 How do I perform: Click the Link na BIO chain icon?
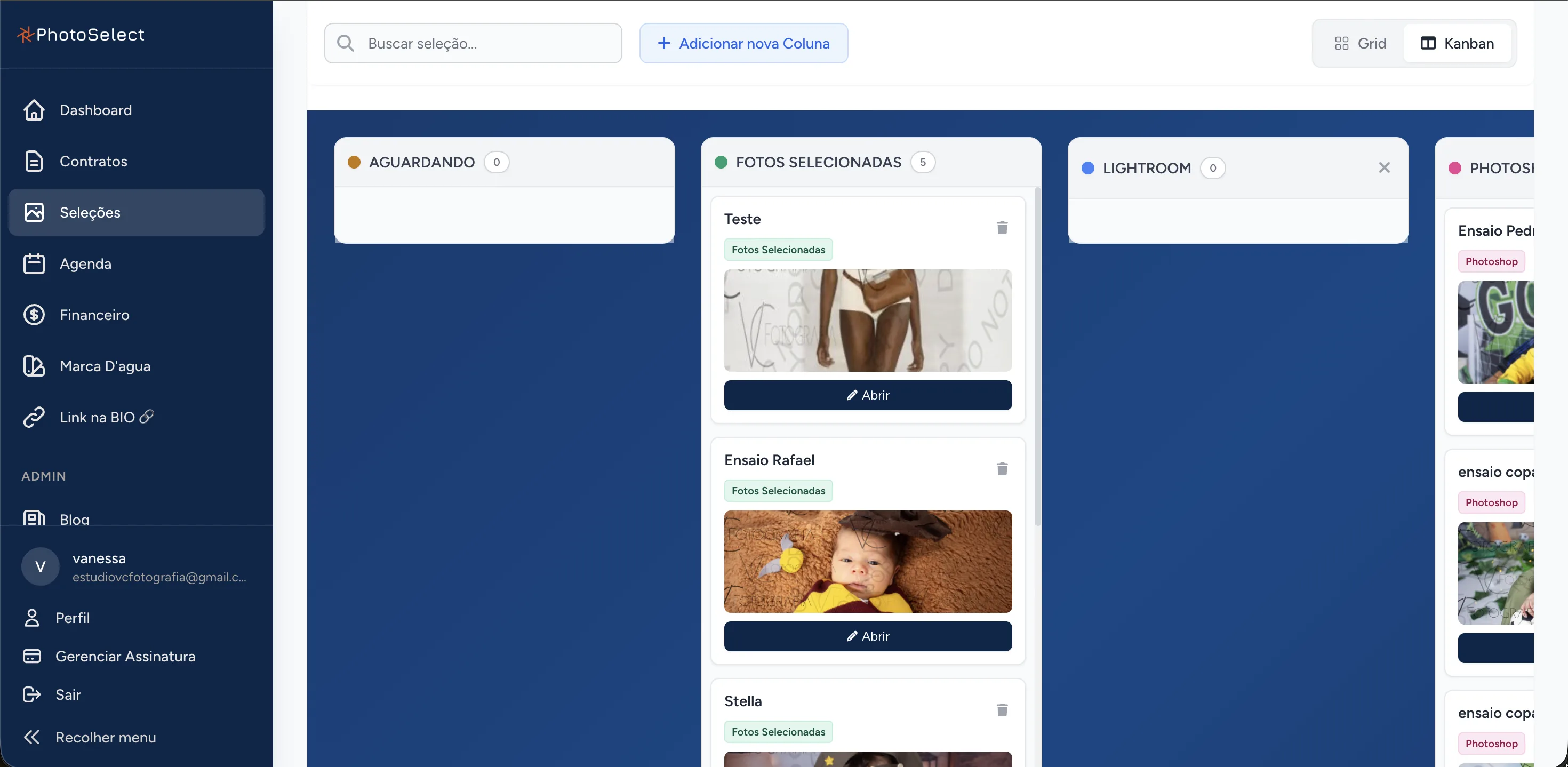(34, 417)
